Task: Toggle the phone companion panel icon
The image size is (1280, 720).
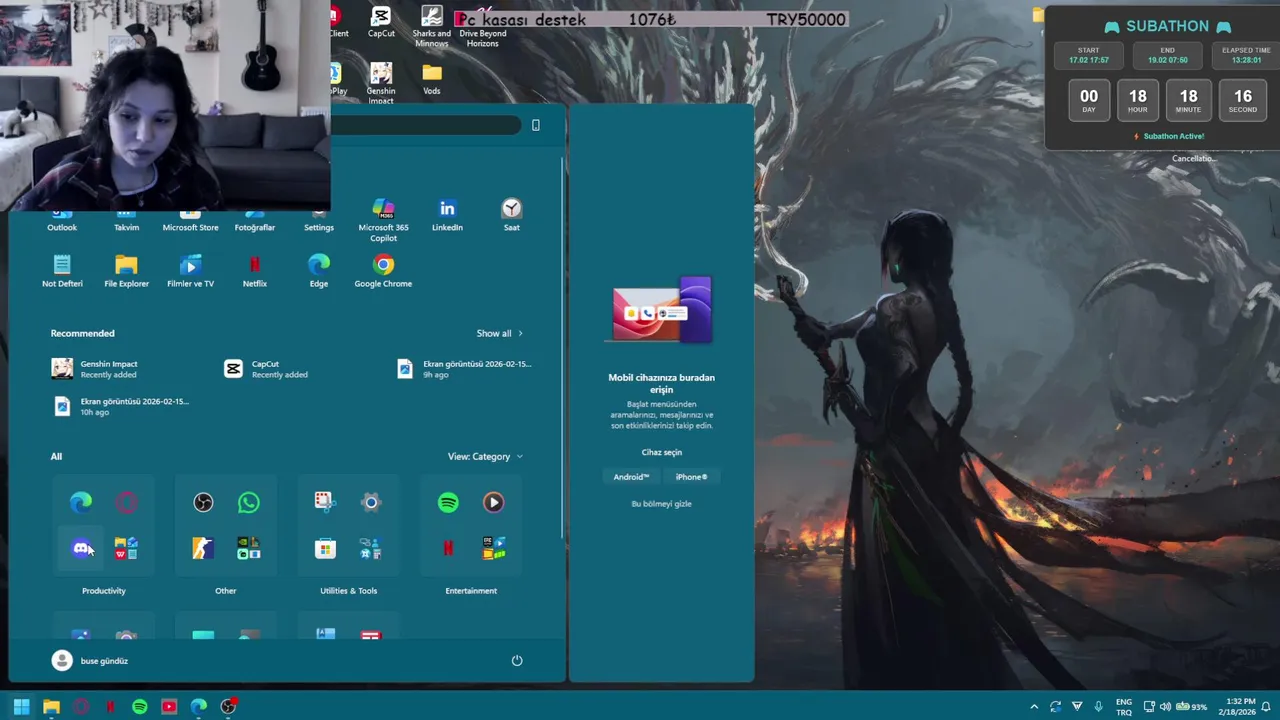Action: tap(536, 125)
